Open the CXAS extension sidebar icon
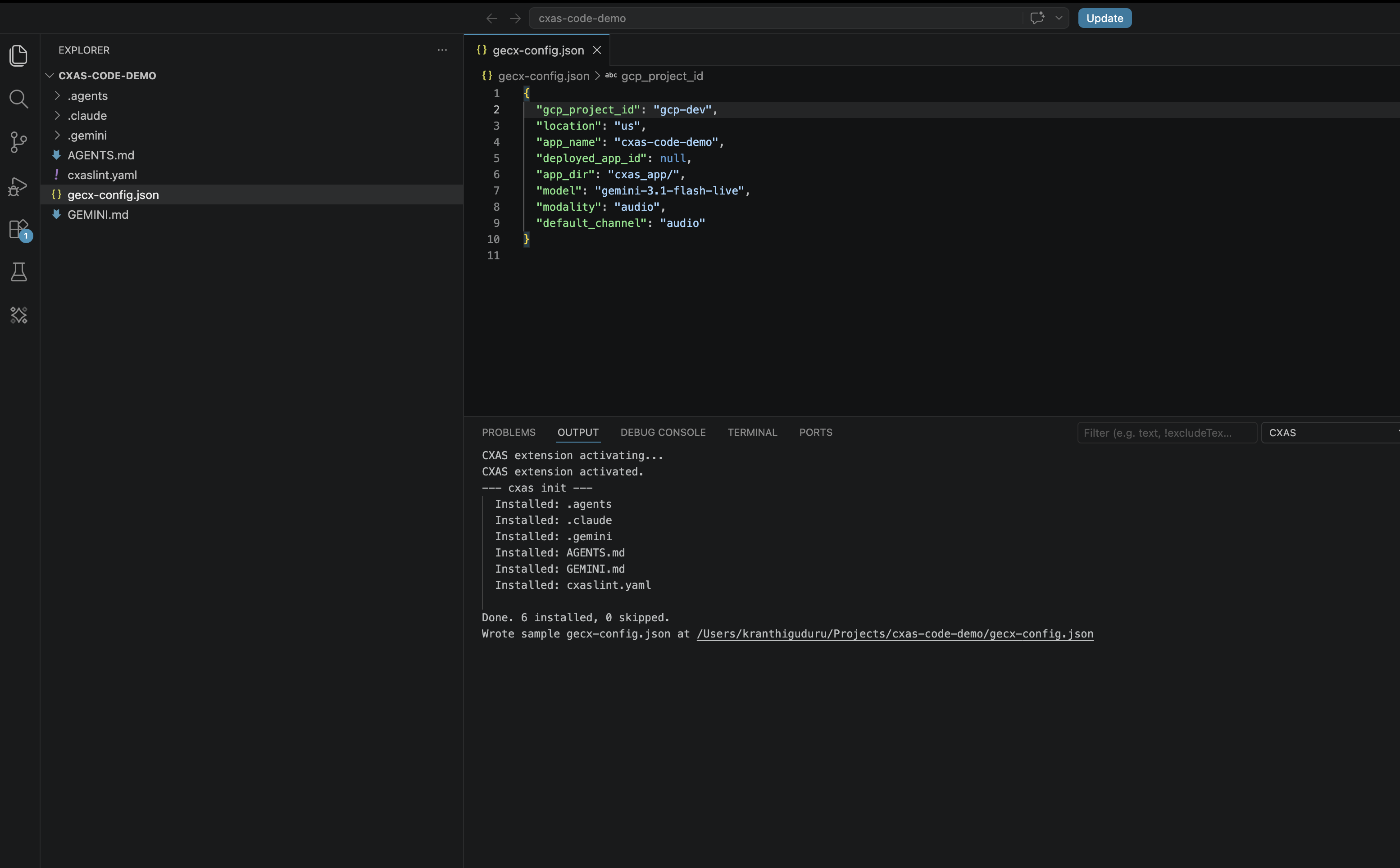Screen dimensions: 1400x868 [x=19, y=315]
